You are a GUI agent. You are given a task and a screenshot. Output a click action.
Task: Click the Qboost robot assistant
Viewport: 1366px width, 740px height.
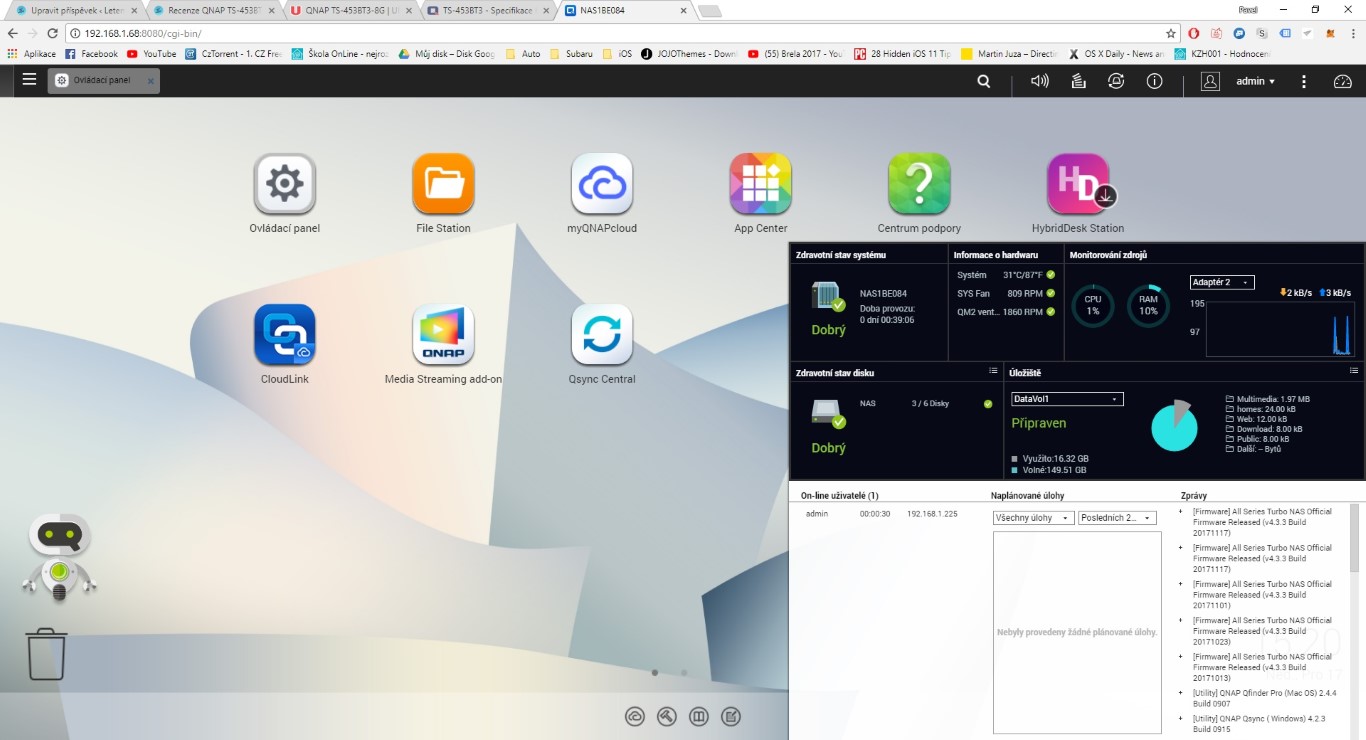(59, 558)
